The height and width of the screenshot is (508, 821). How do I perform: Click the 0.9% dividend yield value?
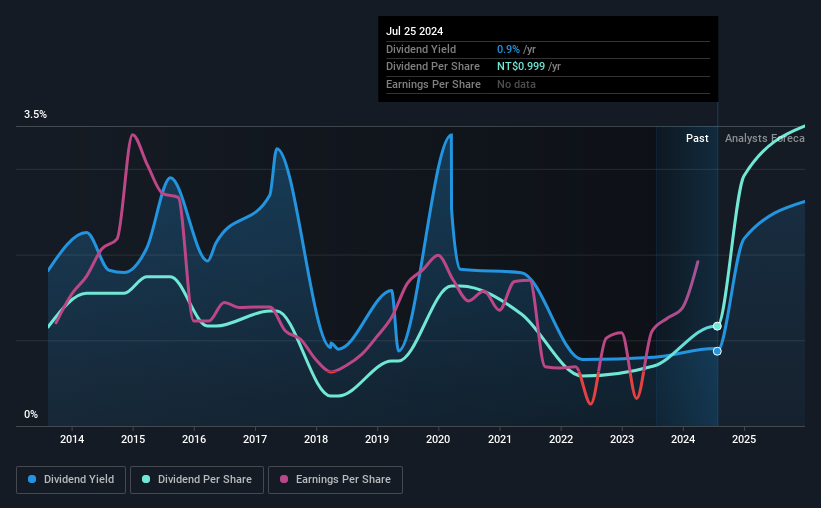point(508,49)
